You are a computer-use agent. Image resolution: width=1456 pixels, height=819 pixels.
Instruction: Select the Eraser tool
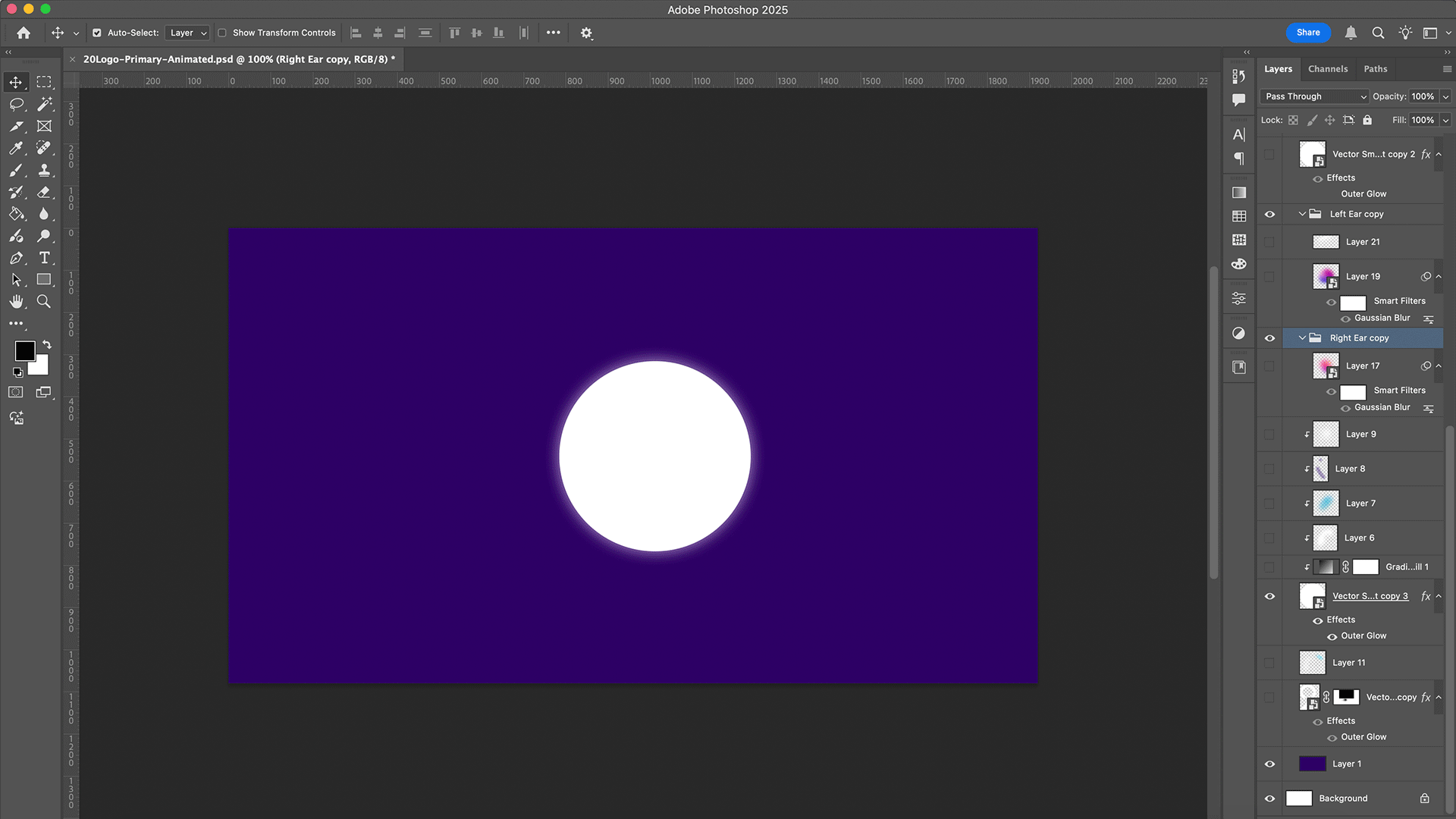(x=44, y=192)
